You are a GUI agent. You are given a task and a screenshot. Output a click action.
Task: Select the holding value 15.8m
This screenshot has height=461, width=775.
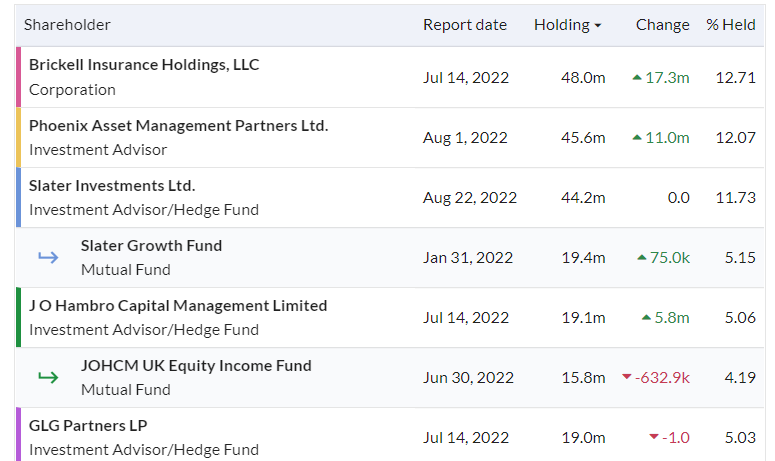pyautogui.click(x=583, y=378)
